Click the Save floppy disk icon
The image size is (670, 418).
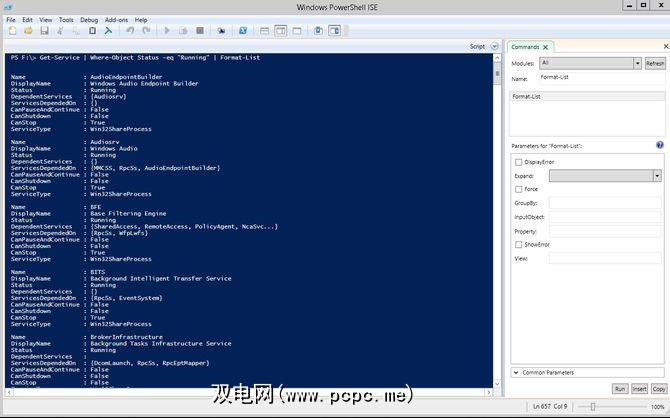pos(44,31)
